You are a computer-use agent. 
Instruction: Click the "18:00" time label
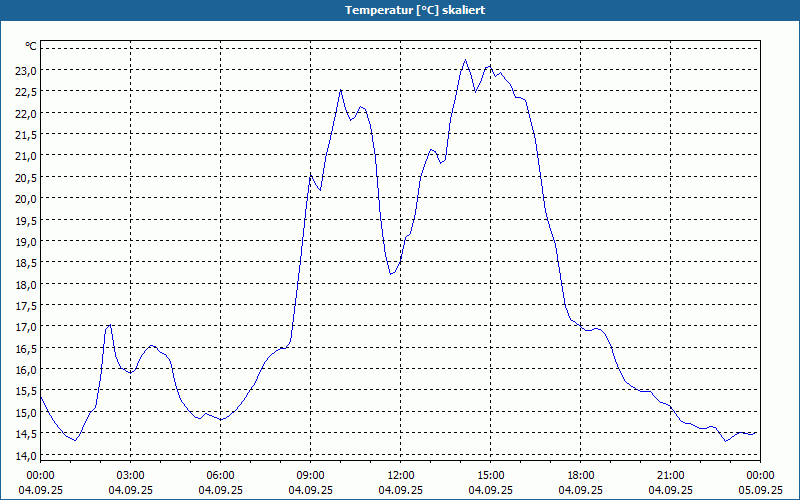(x=581, y=476)
